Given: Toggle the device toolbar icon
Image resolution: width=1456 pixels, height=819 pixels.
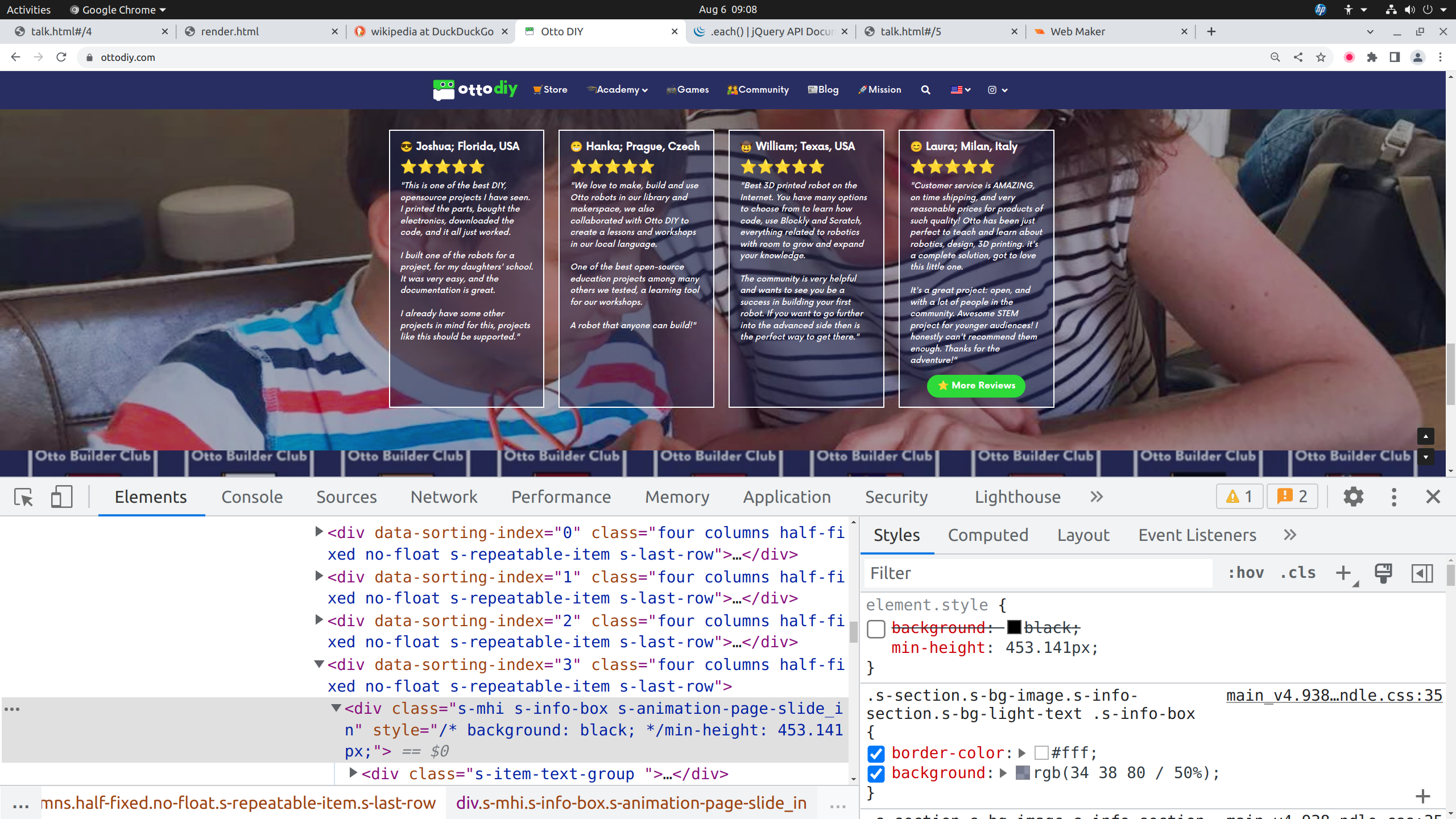Looking at the screenshot, I should click(61, 497).
